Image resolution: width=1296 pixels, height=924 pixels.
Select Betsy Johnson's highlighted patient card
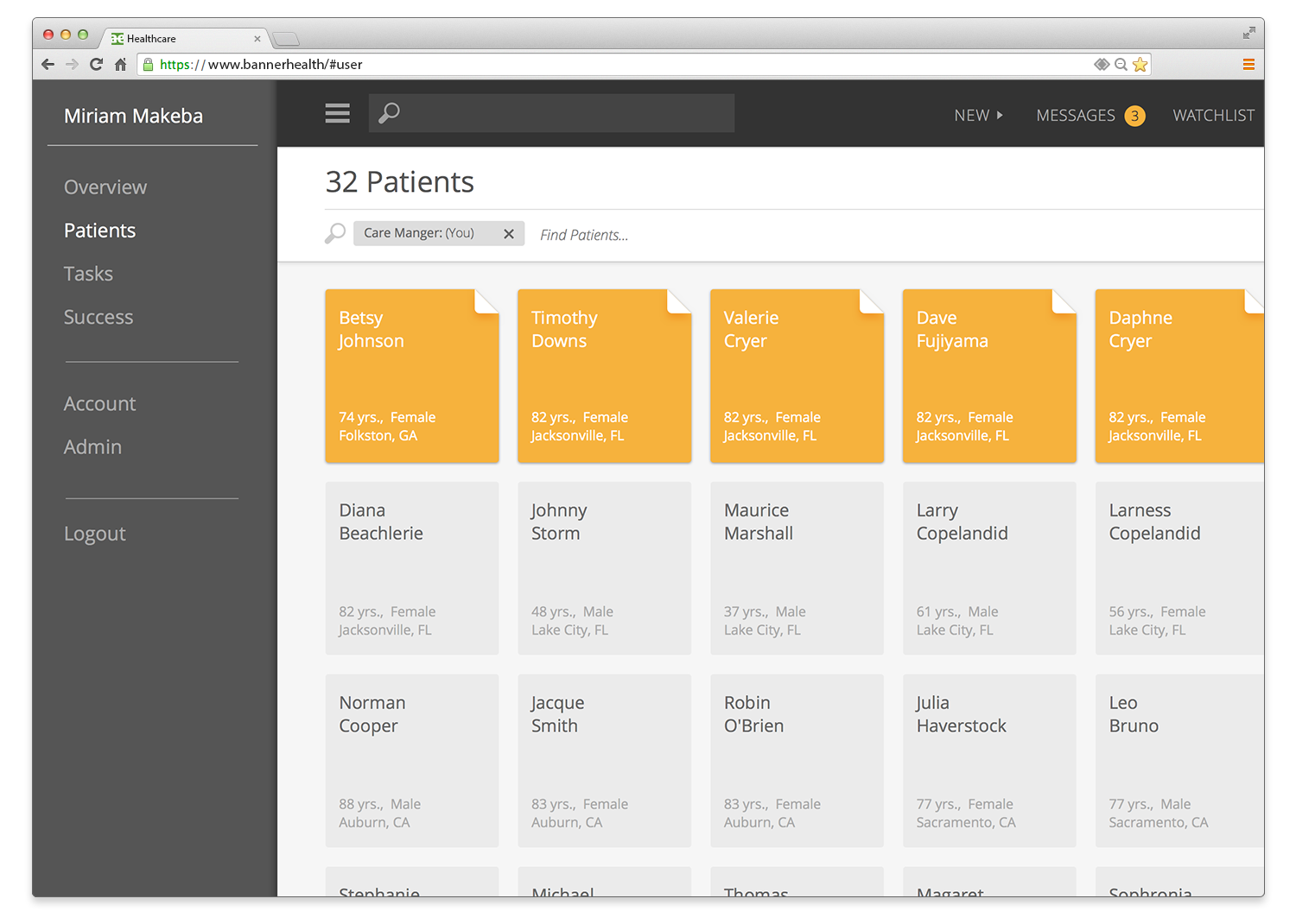pos(412,377)
